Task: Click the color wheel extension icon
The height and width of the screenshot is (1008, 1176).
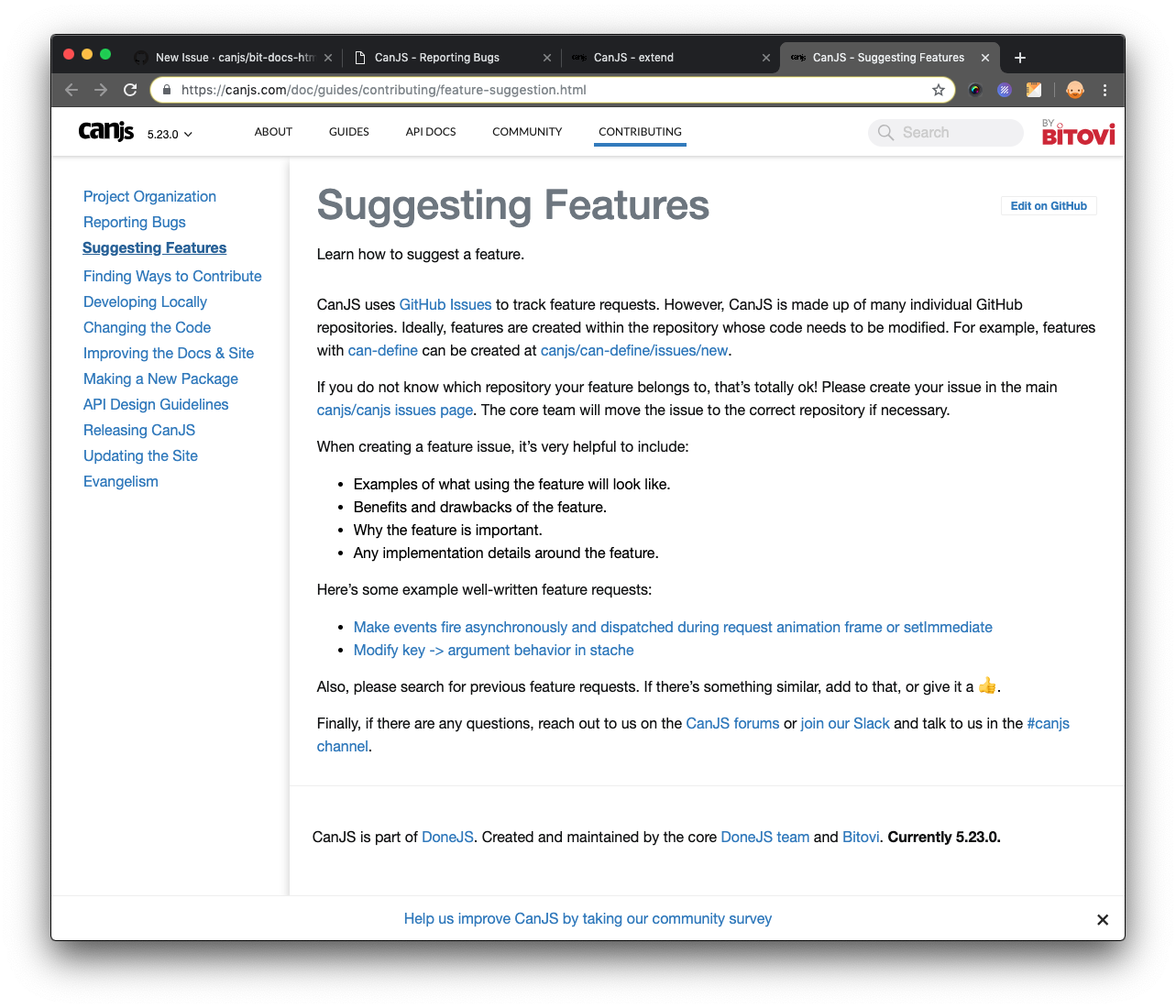Action: pyautogui.click(x=973, y=90)
